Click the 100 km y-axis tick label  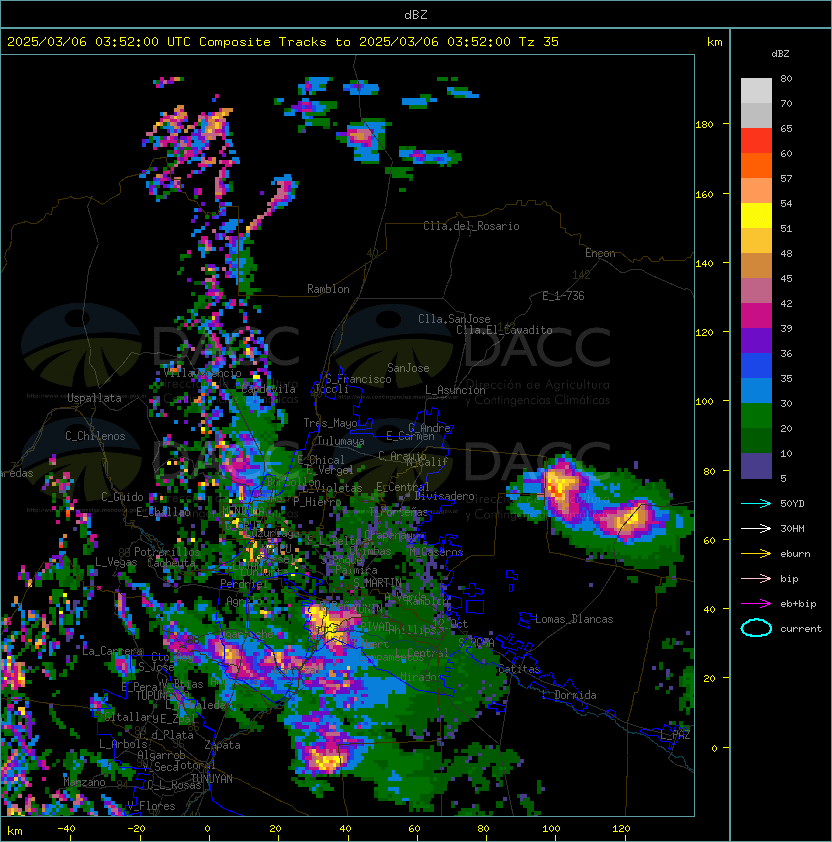click(x=704, y=401)
